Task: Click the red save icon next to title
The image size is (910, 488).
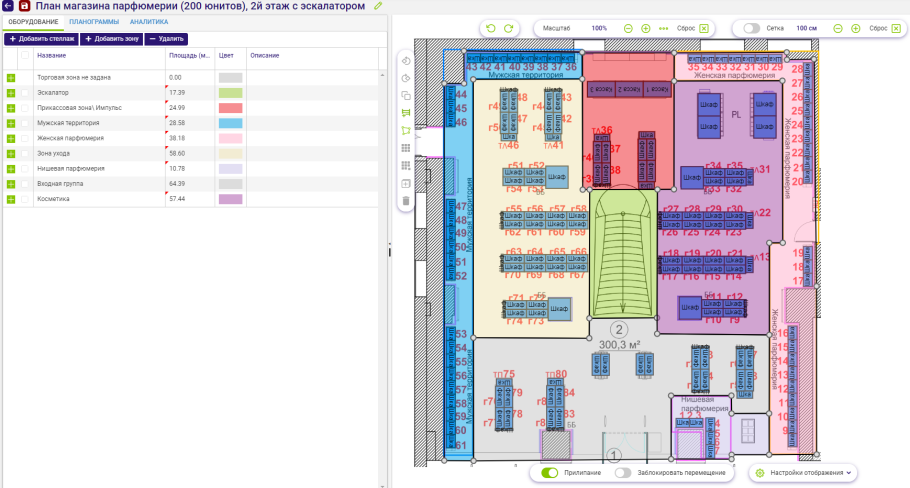Action: pyautogui.click(x=24, y=6)
